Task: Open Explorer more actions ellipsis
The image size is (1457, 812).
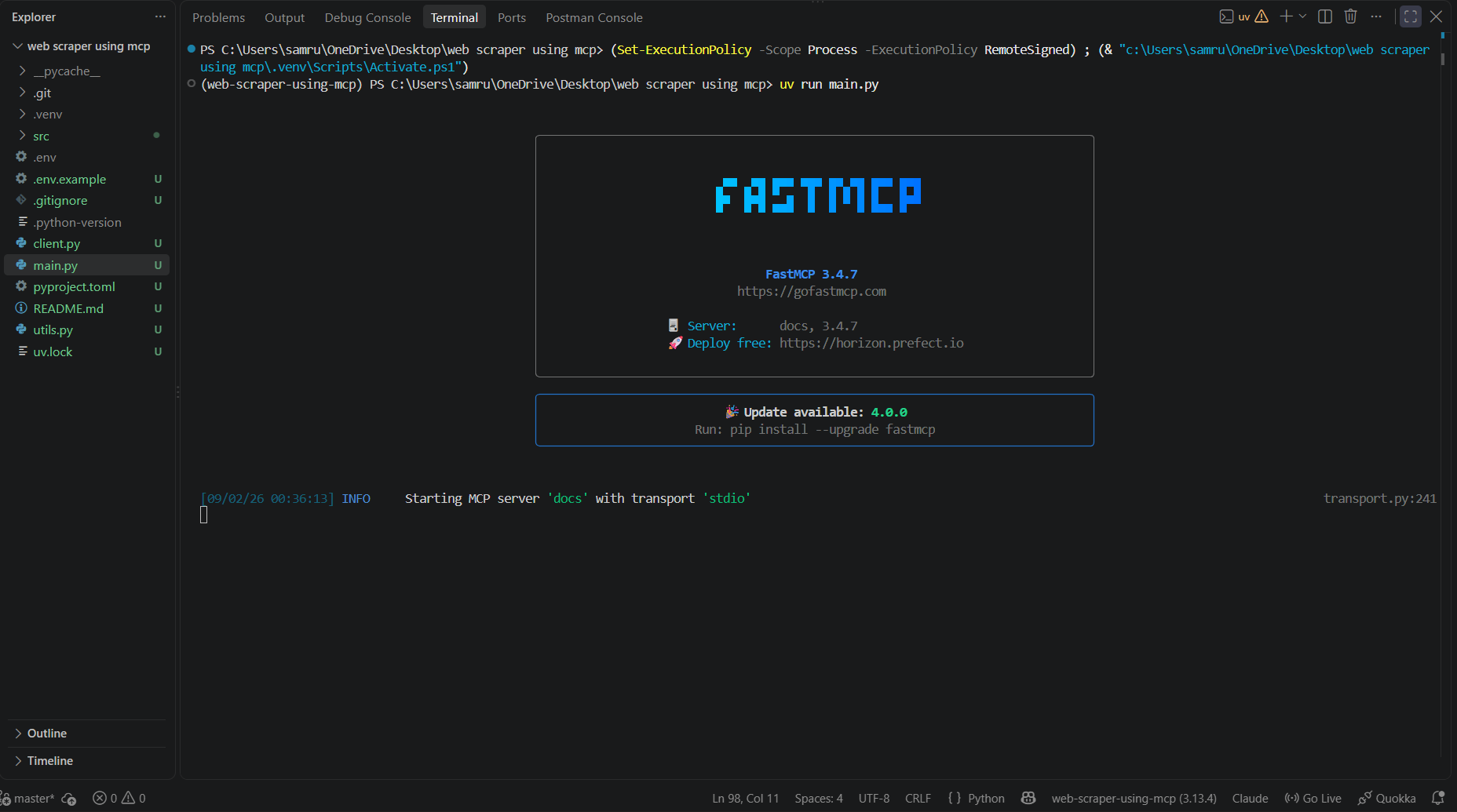Action: (160, 16)
